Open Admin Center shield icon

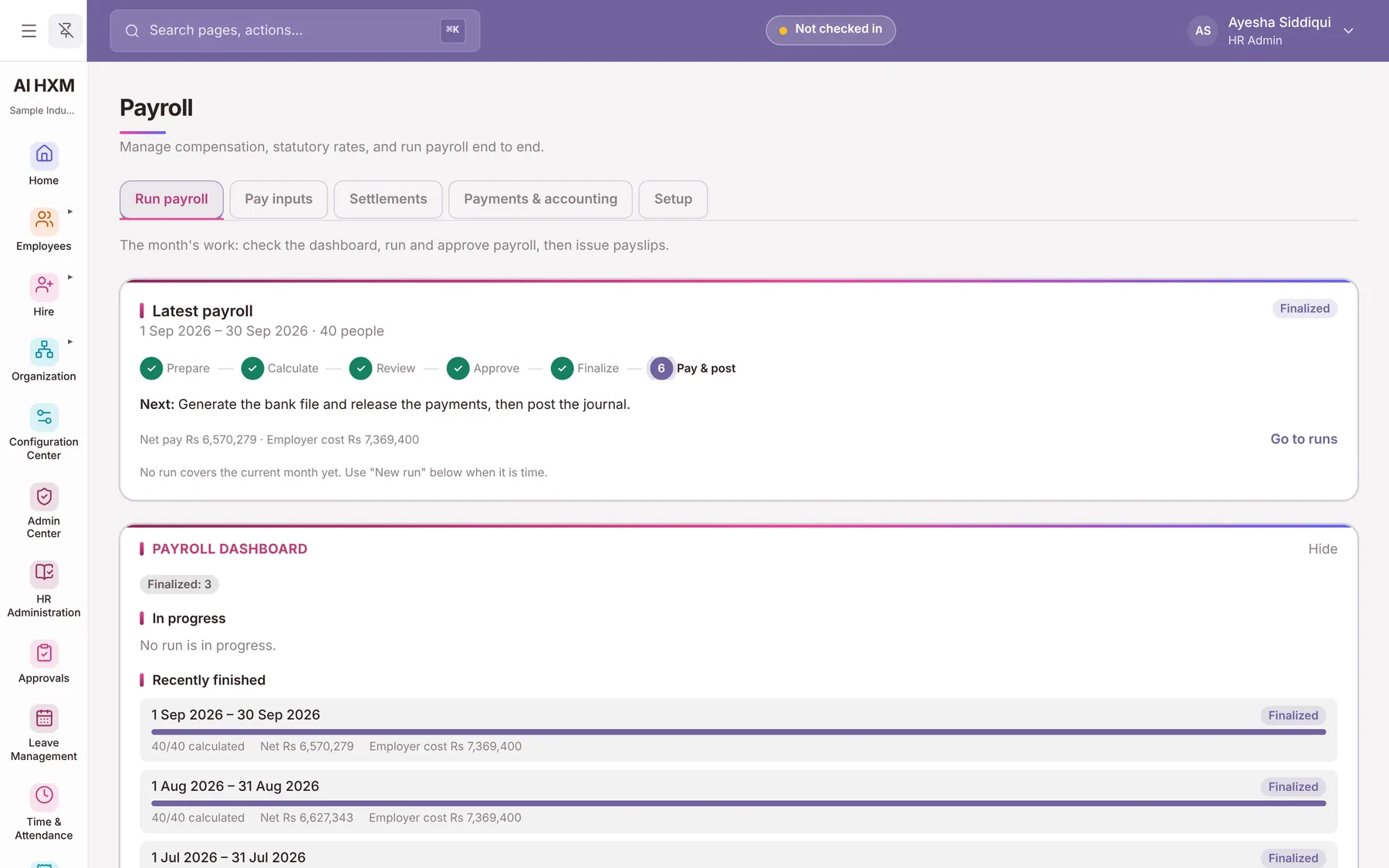pos(44,497)
